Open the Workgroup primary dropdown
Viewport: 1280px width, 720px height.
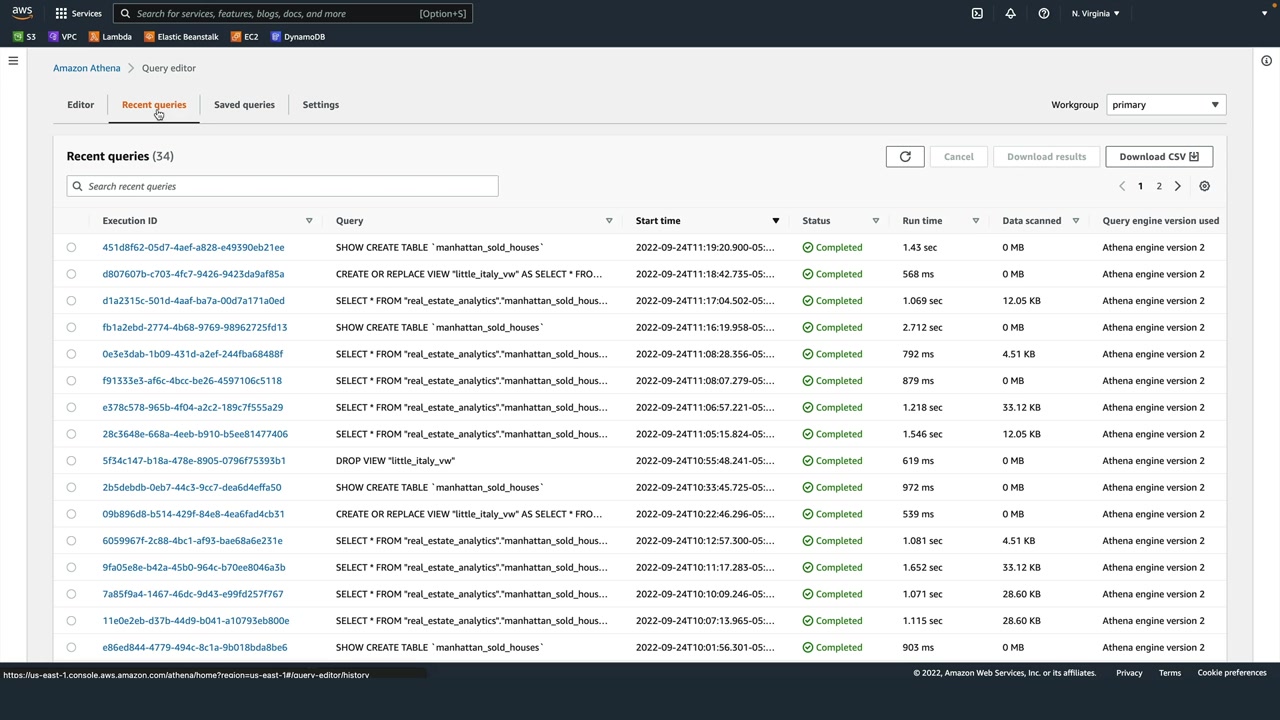tap(1165, 105)
